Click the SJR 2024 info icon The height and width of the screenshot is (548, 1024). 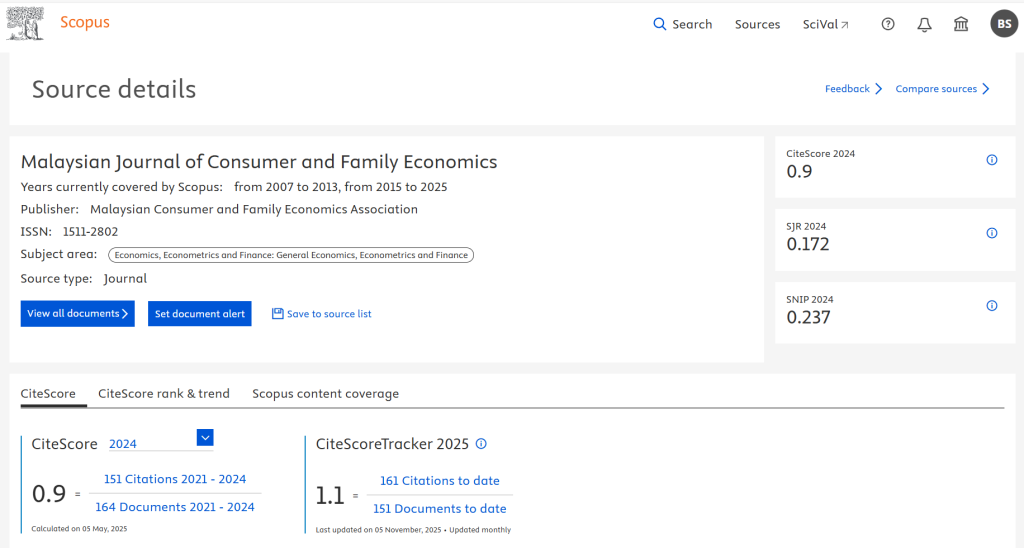tap(991, 233)
